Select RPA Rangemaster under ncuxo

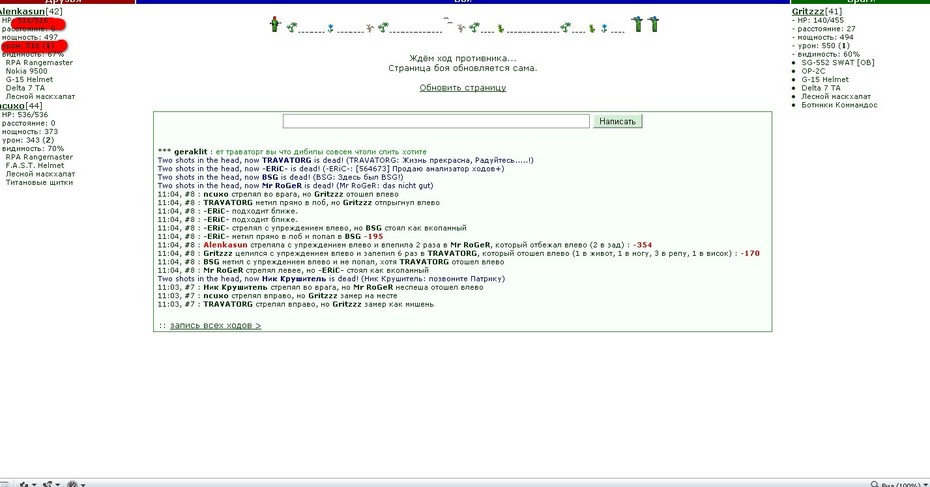click(39, 157)
